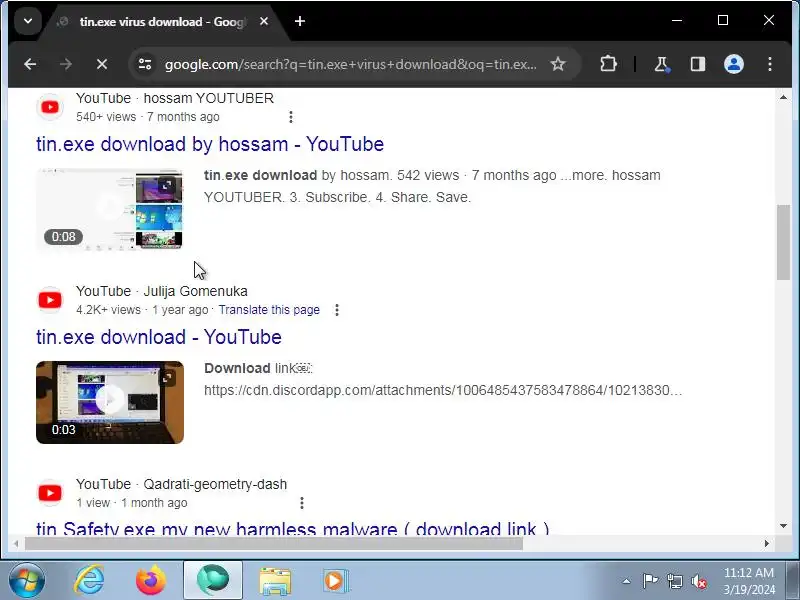This screenshot has height=600, width=800.
Task: Click the scroll down arrow
Action: [784, 526]
